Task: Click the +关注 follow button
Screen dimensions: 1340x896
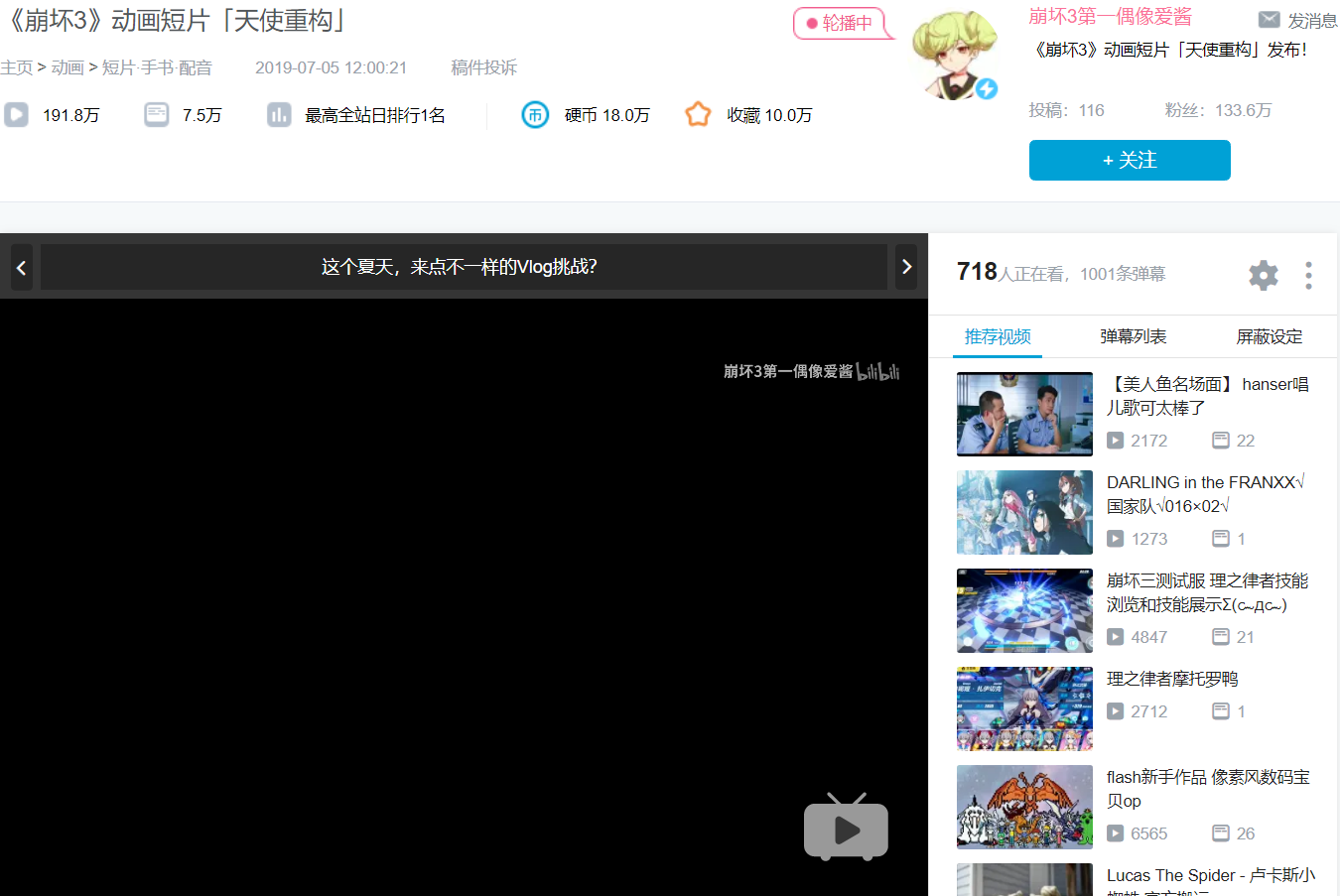Action: [1130, 160]
